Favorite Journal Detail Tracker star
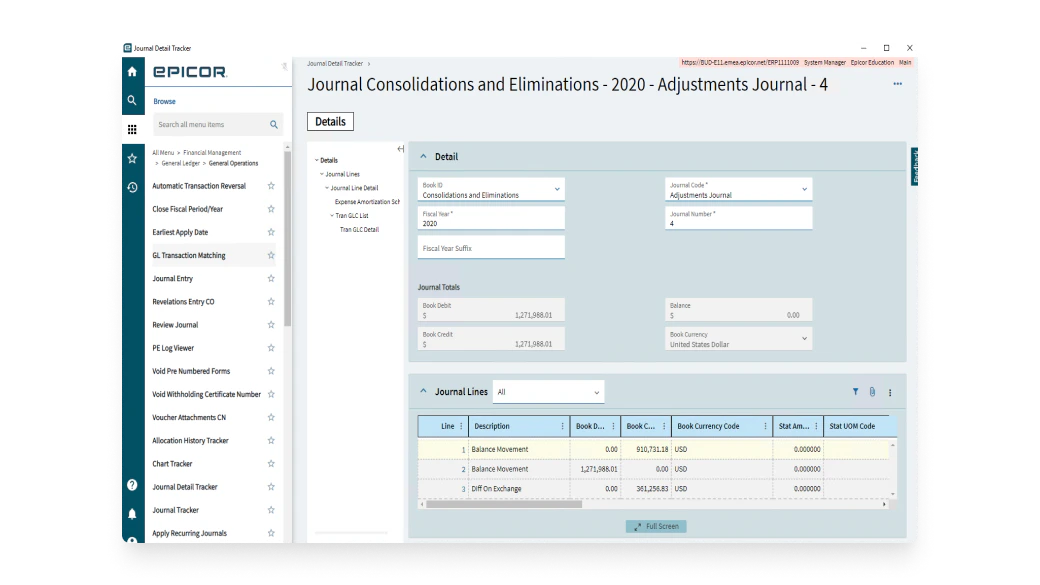This screenshot has height=585, width=1040. 271,487
